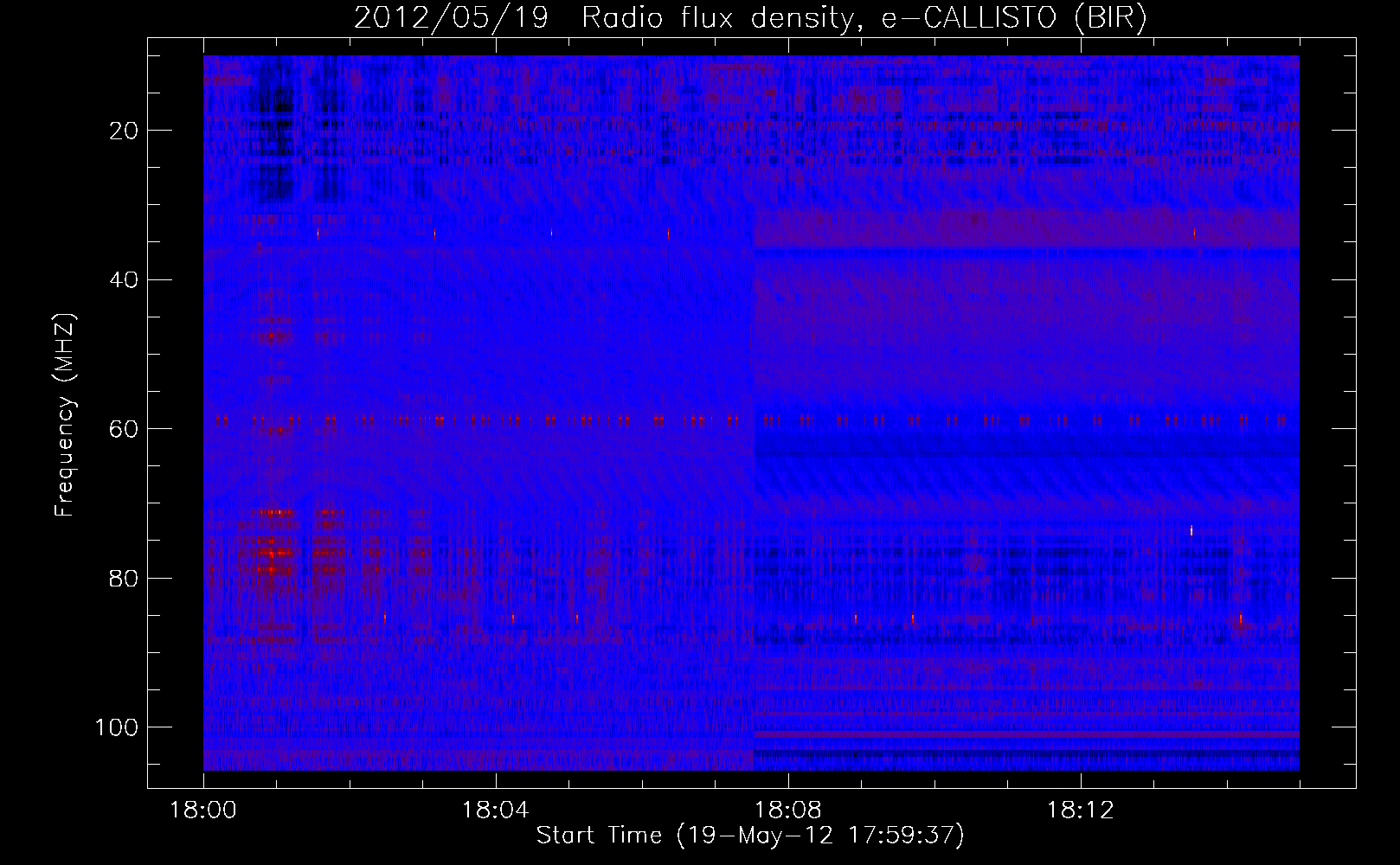Viewport: 1400px width, 865px height.
Task: Click the 18:12 time tick label
Action: pos(1081,811)
